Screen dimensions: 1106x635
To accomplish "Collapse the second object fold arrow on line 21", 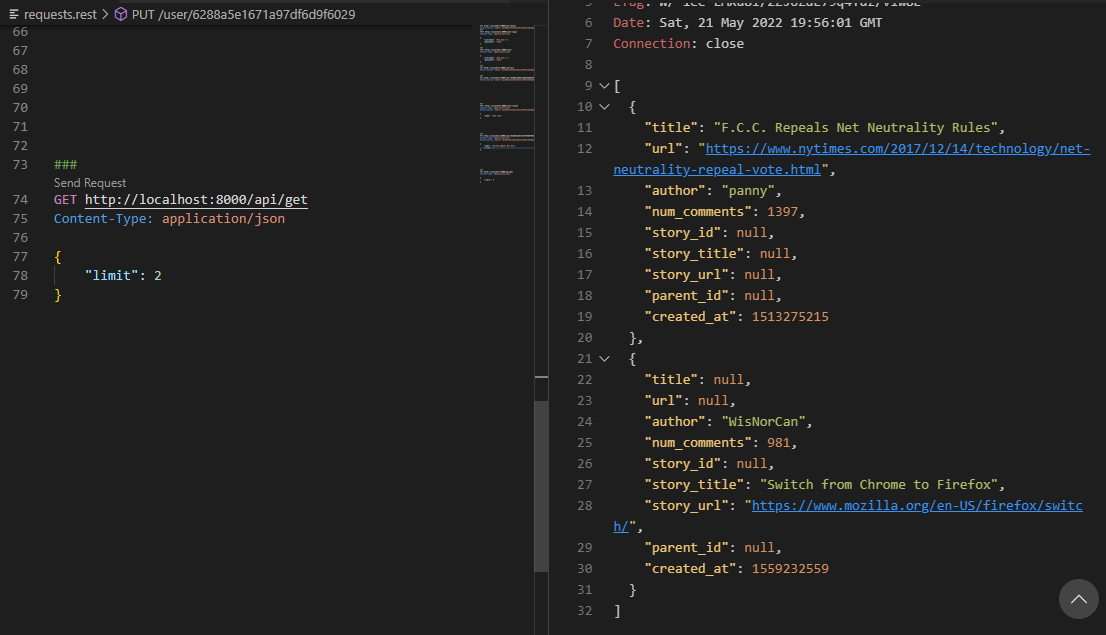I will 604,358.
